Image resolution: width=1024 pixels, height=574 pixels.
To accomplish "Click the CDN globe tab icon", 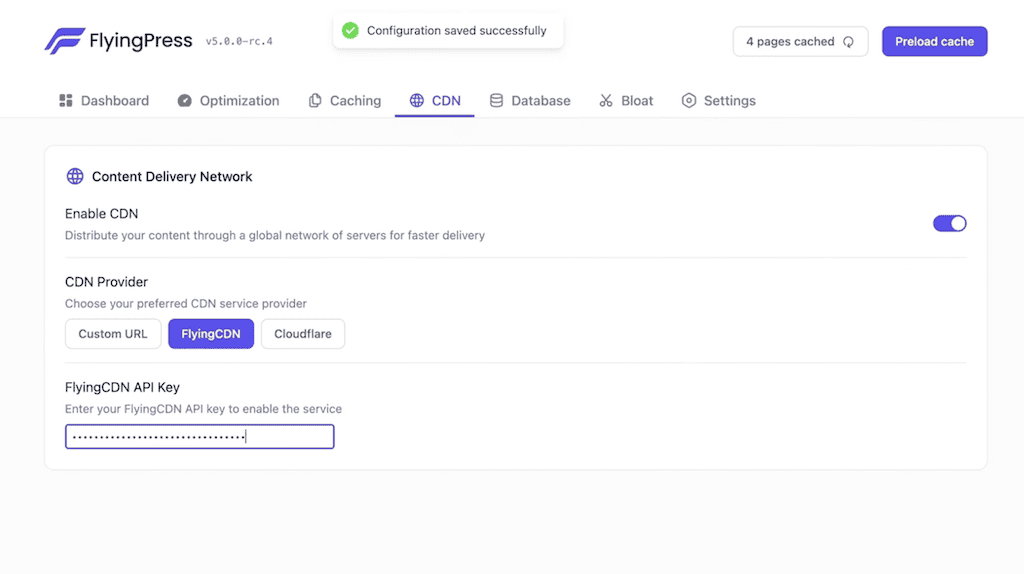I will (x=417, y=101).
